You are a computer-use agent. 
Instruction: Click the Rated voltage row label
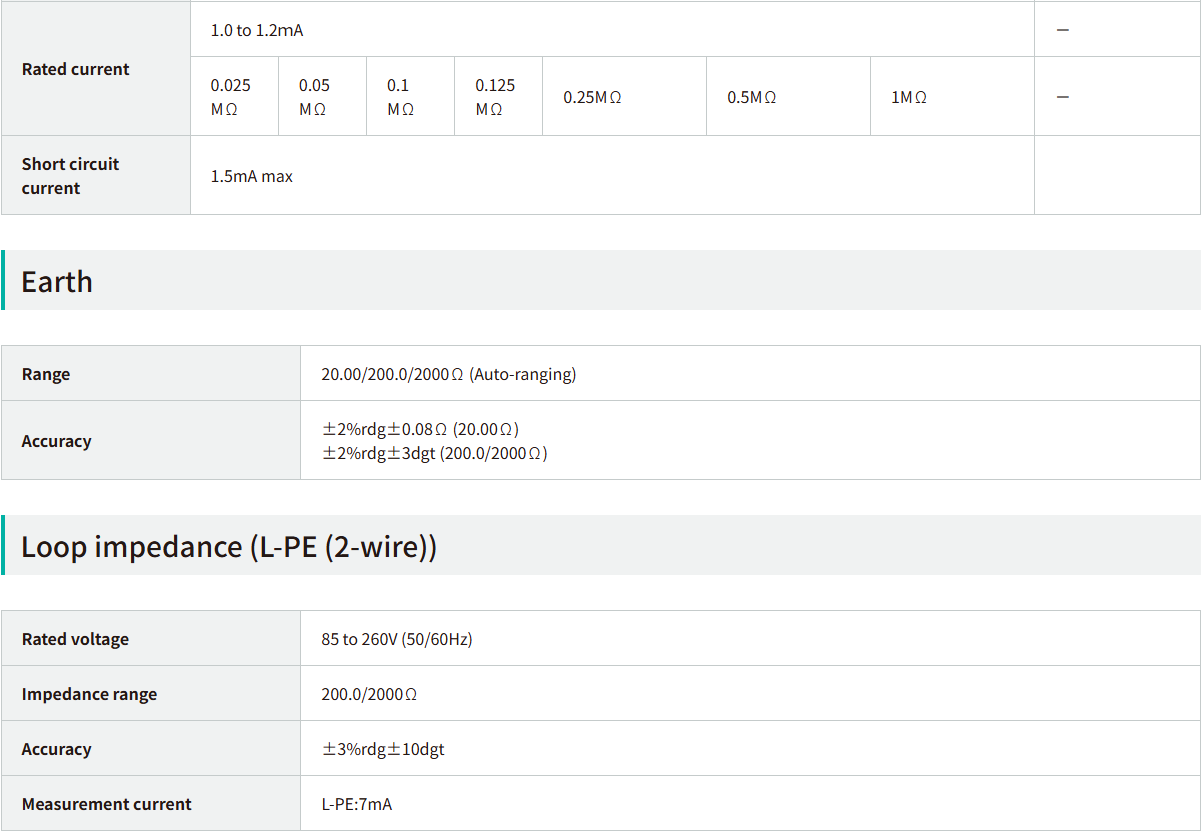click(x=75, y=639)
